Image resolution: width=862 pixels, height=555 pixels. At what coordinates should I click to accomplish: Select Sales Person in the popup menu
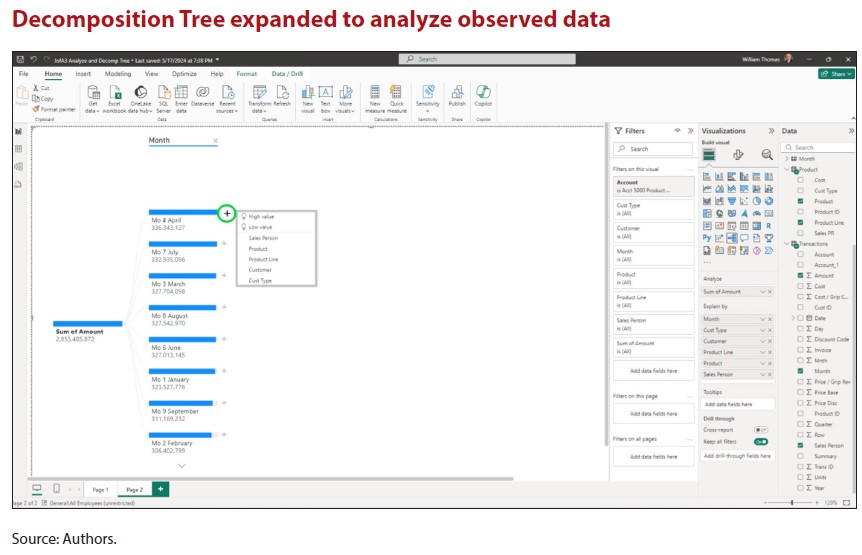coord(264,238)
